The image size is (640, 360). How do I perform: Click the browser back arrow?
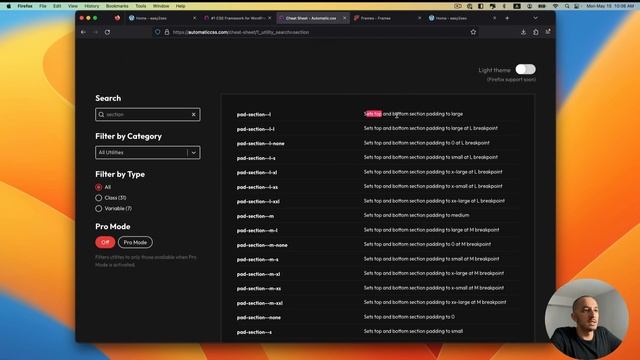pyautogui.click(x=83, y=32)
